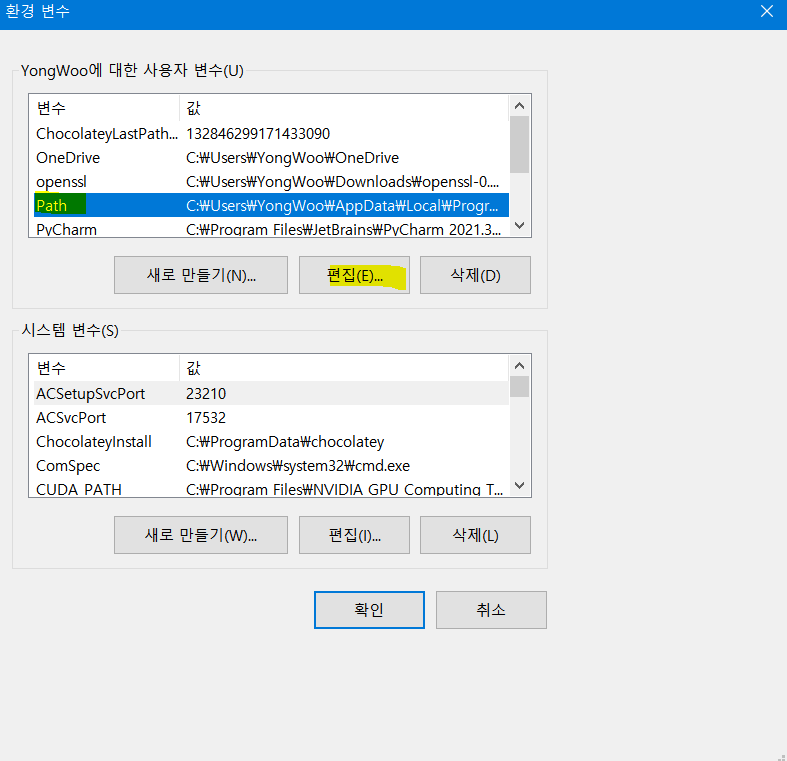Click the NVIDIA GPU Computing T... value
This screenshot has height=761, width=787.
click(344, 489)
